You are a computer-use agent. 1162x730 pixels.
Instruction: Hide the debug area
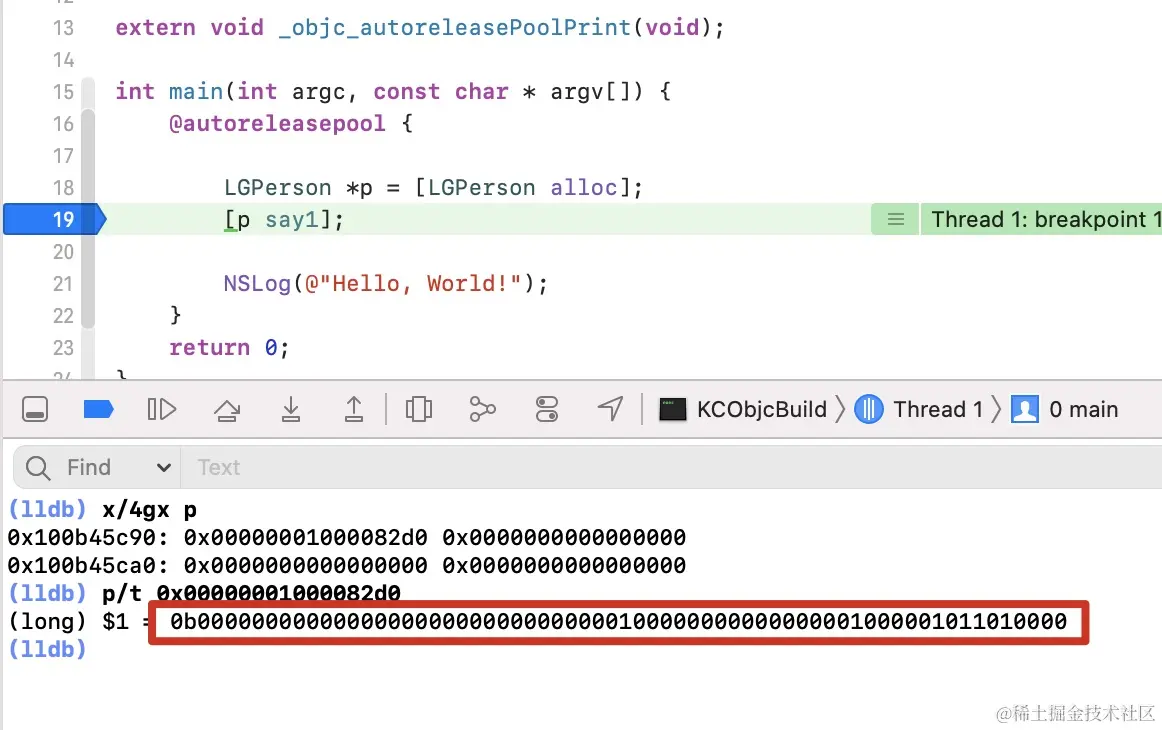(x=35, y=409)
